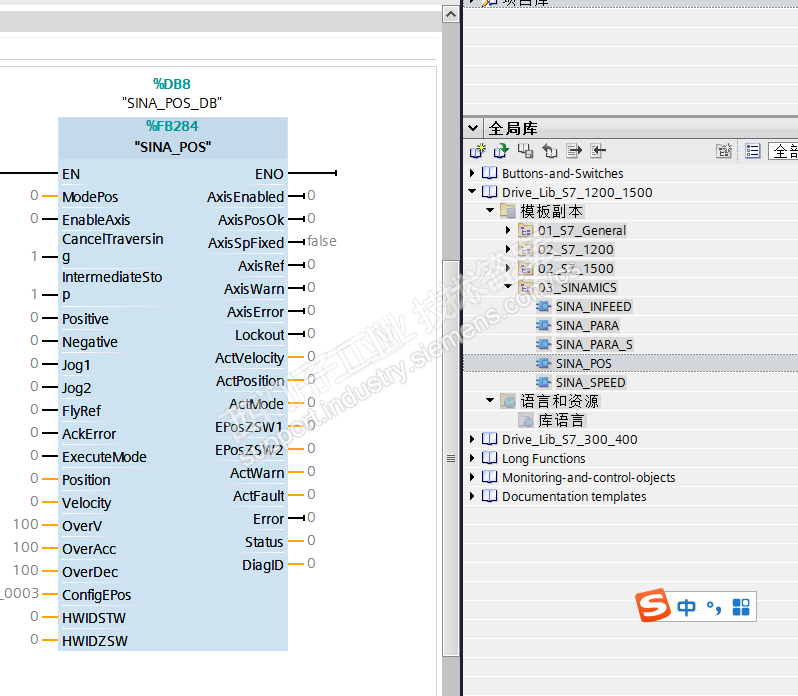This screenshot has height=696, width=798.
Task: Click the %FB284 block number
Action: pyautogui.click(x=172, y=126)
